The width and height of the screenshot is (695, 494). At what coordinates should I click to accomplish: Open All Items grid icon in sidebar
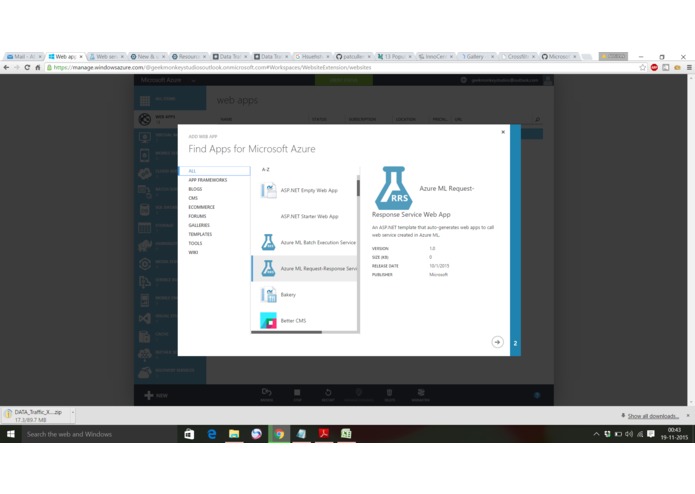145,101
